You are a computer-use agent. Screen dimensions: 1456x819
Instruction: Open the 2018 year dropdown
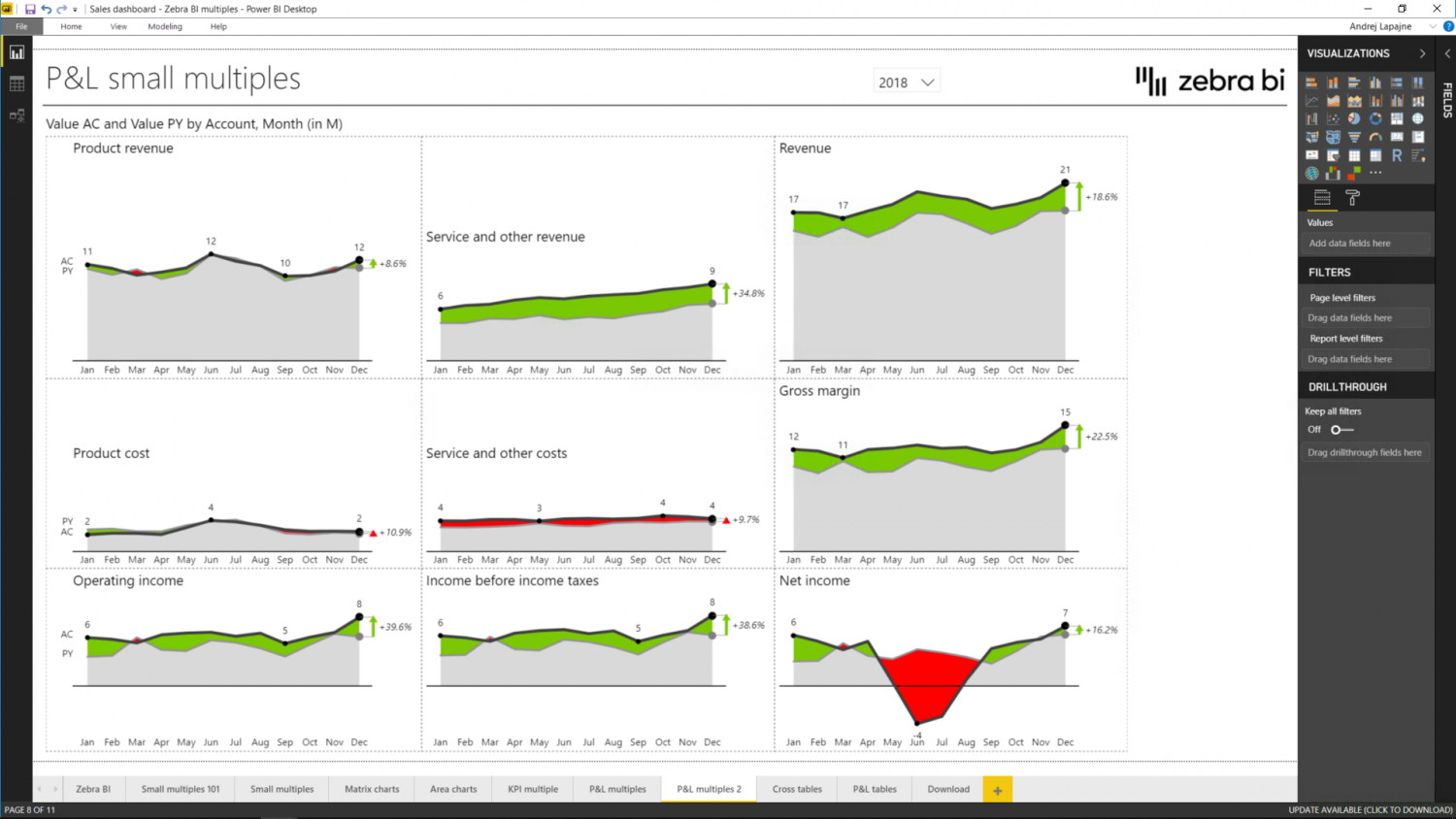pyautogui.click(x=927, y=82)
